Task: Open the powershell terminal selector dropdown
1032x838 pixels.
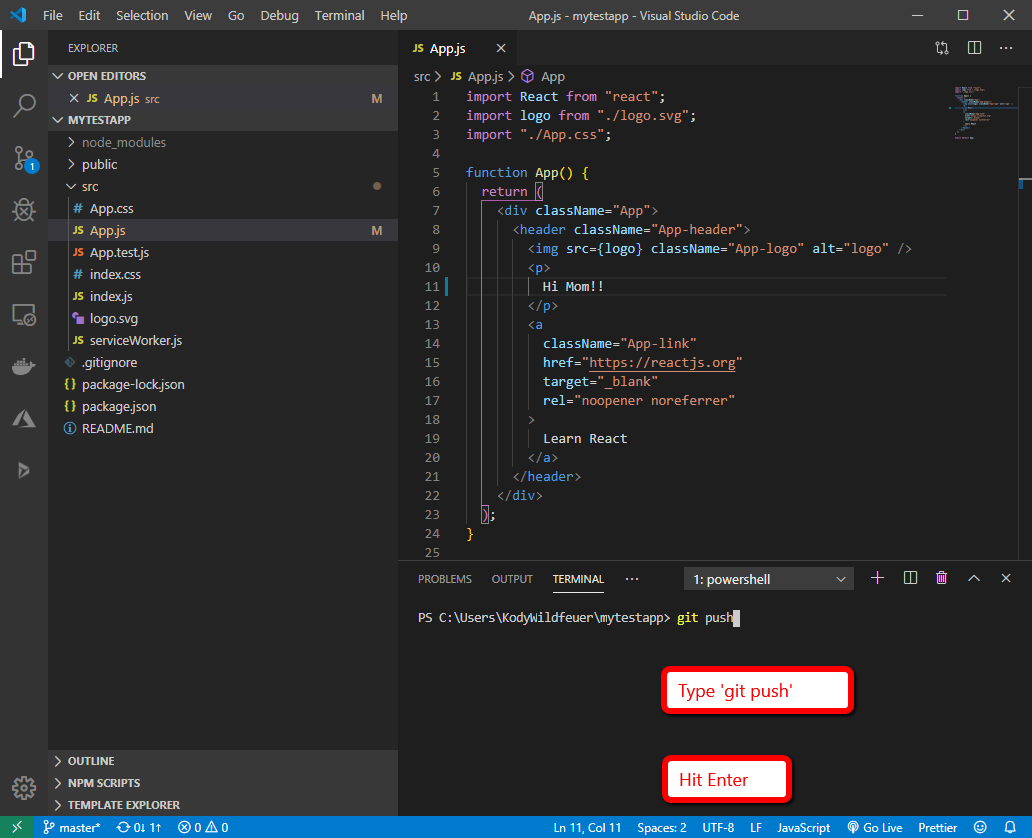Action: coord(768,579)
